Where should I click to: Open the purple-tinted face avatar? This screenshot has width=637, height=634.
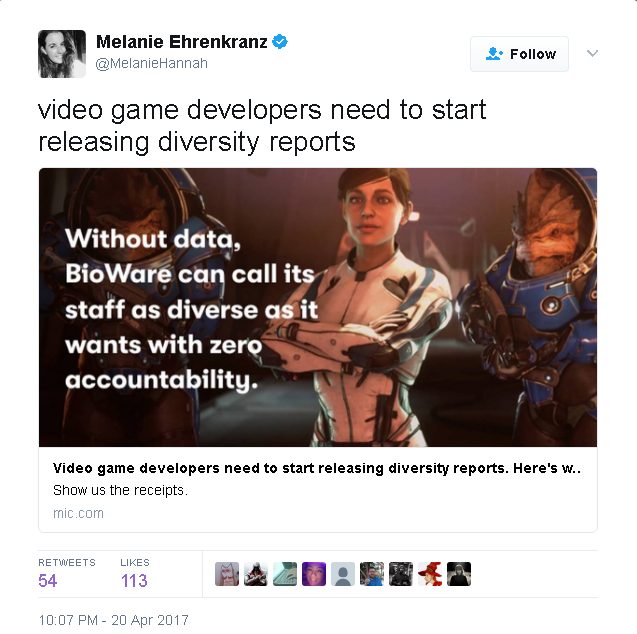[x=314, y=574]
